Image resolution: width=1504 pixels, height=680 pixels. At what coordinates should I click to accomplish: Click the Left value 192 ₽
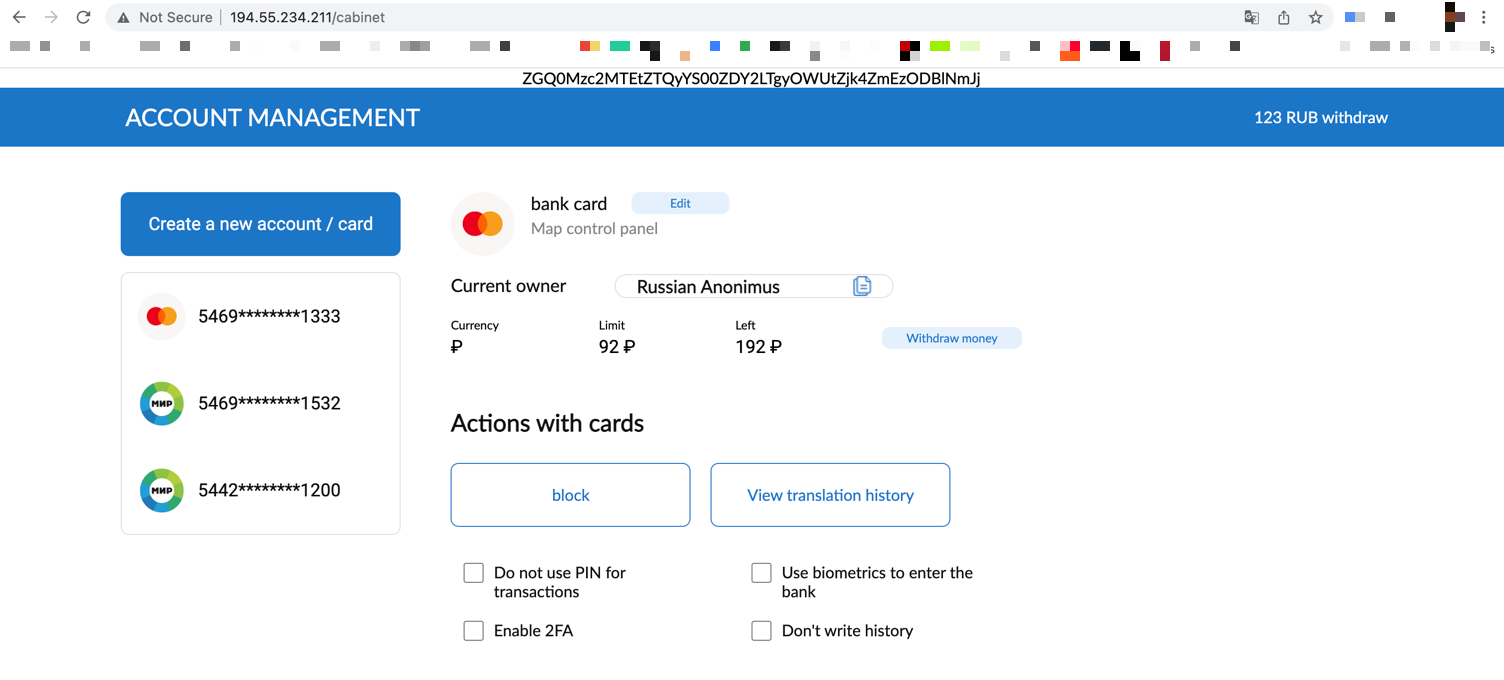pyautogui.click(x=758, y=347)
